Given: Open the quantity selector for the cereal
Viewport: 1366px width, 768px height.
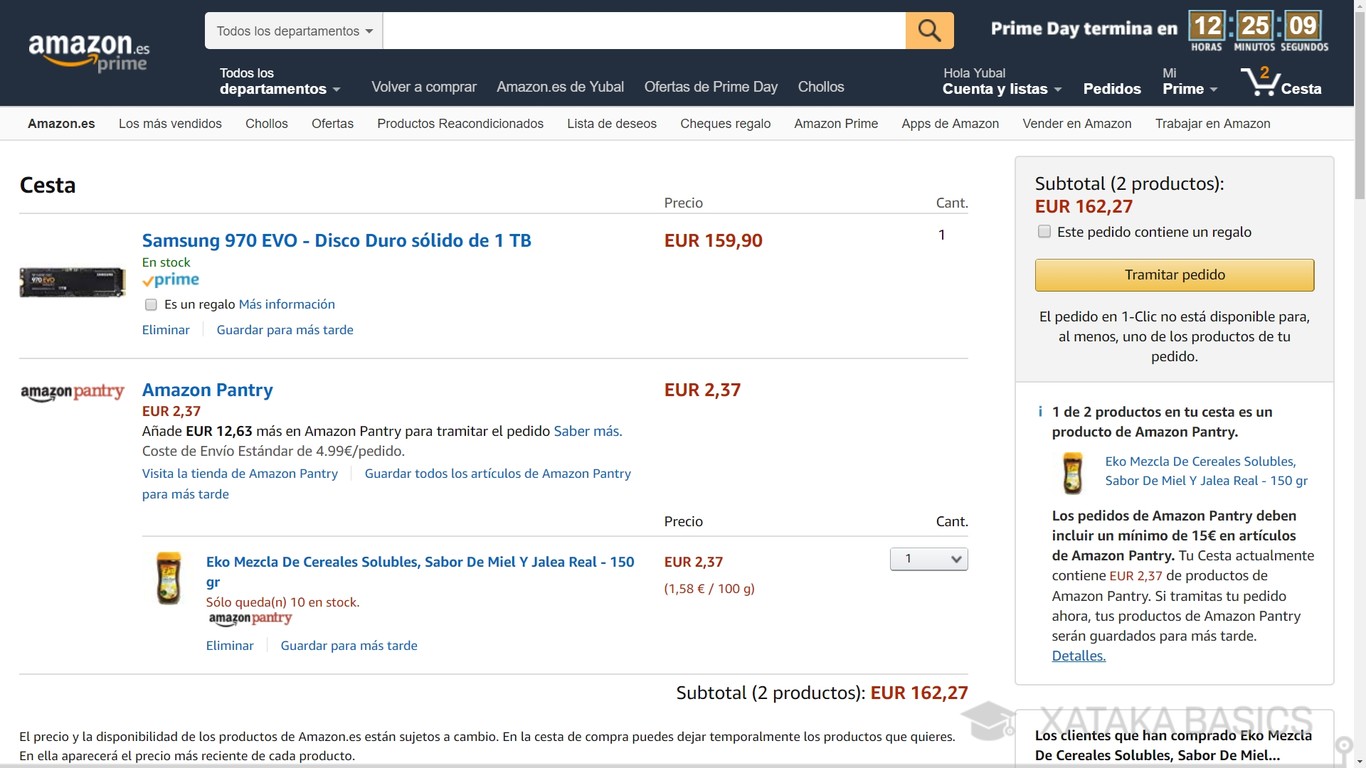Looking at the screenshot, I should point(928,558).
